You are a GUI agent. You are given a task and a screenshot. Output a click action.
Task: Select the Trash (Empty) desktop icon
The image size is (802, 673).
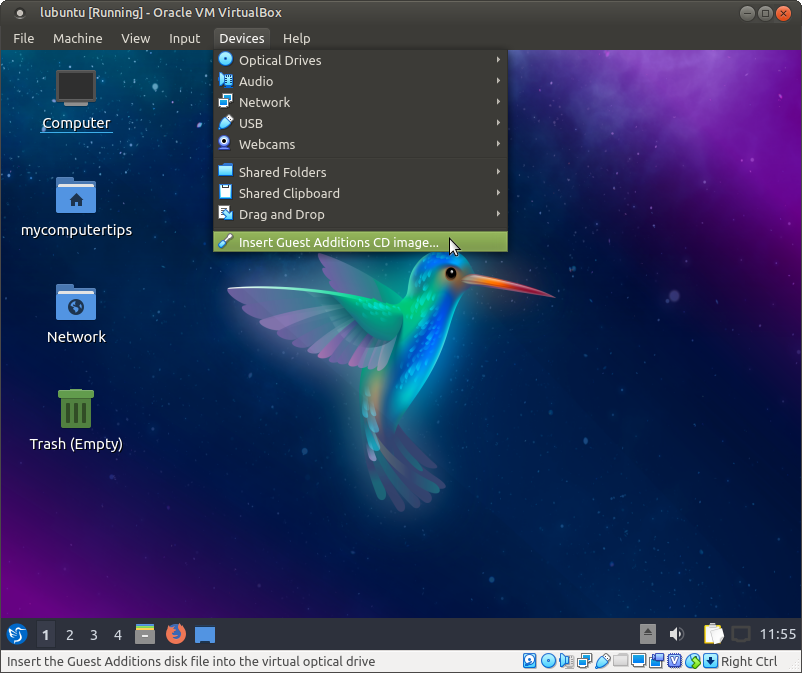point(76,420)
